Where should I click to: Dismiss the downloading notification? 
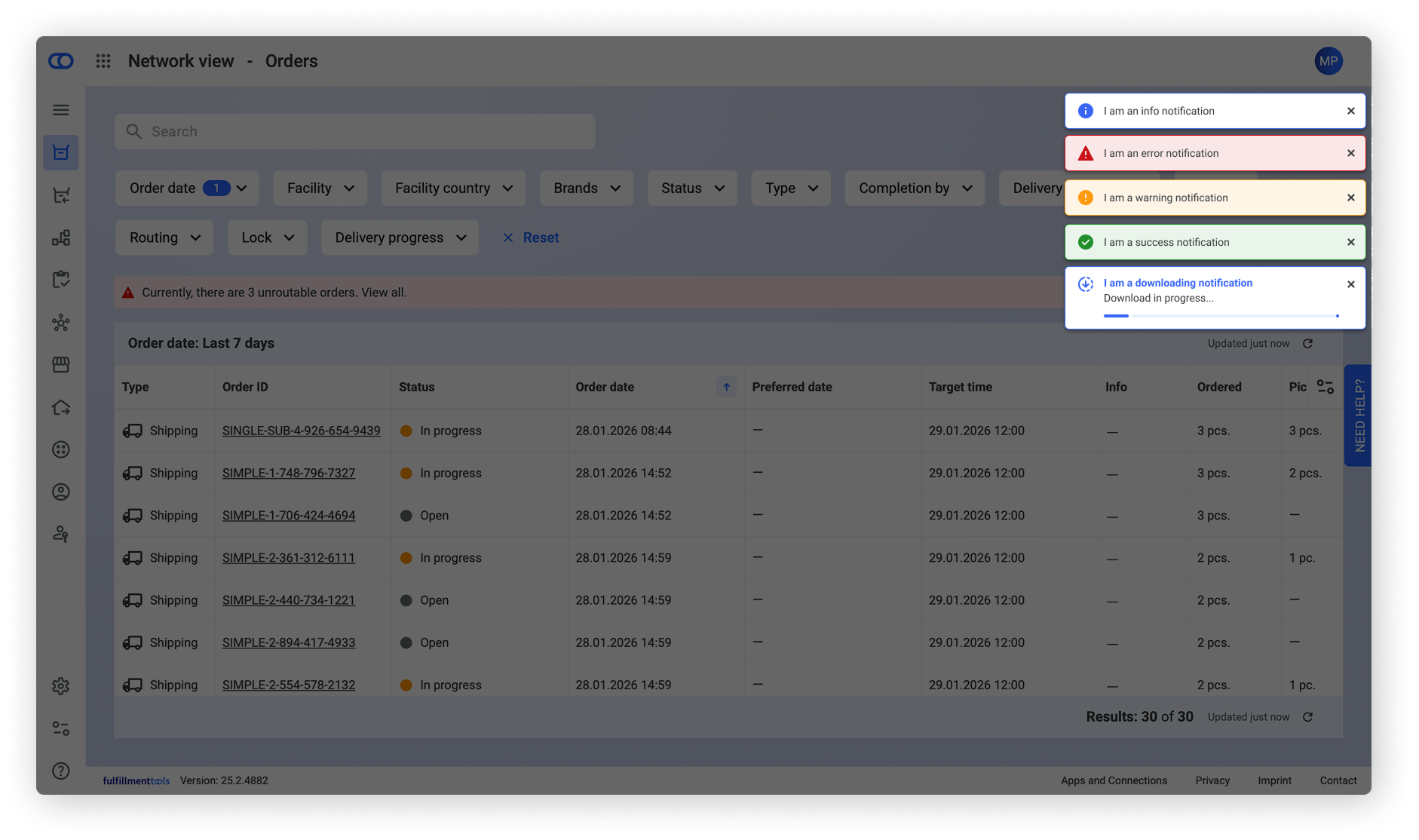point(1350,284)
